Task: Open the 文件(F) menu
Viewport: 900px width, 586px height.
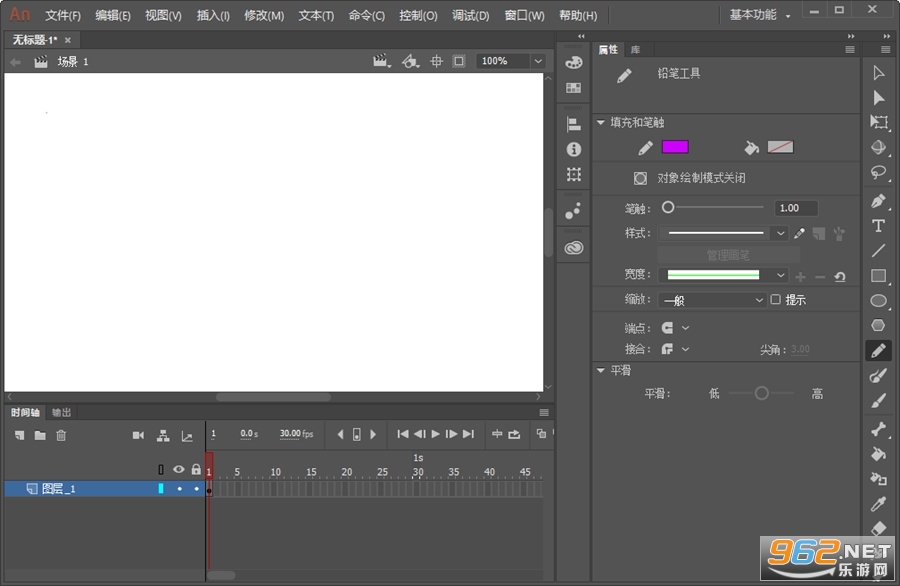Action: click(63, 15)
